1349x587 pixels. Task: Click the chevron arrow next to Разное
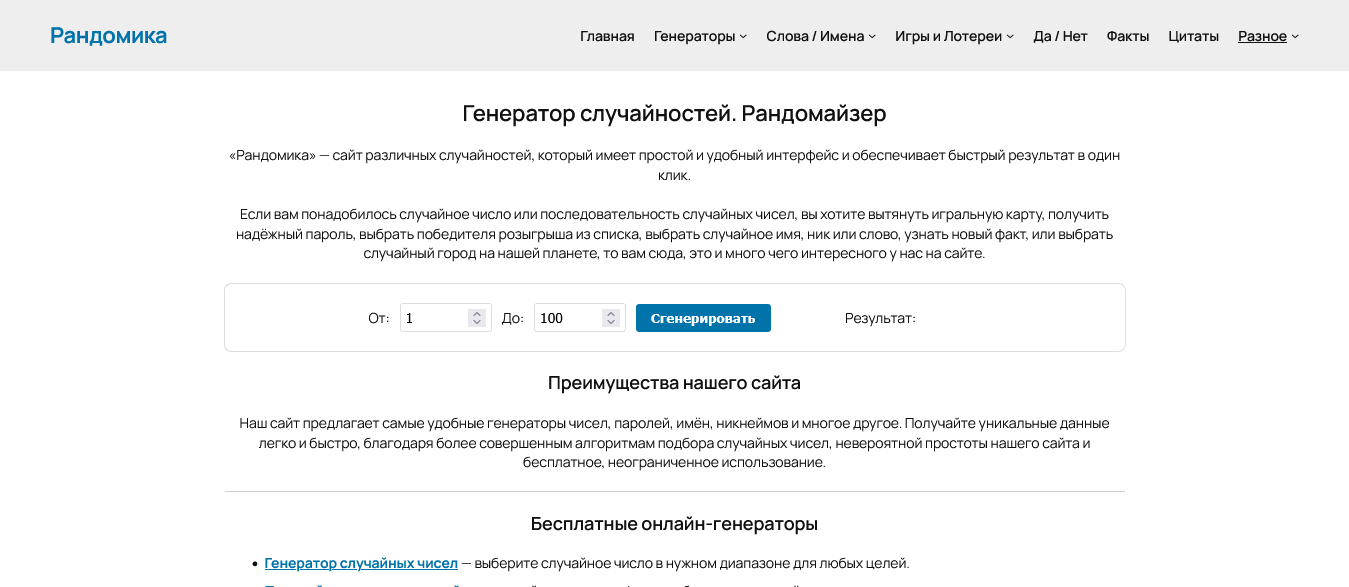1295,37
